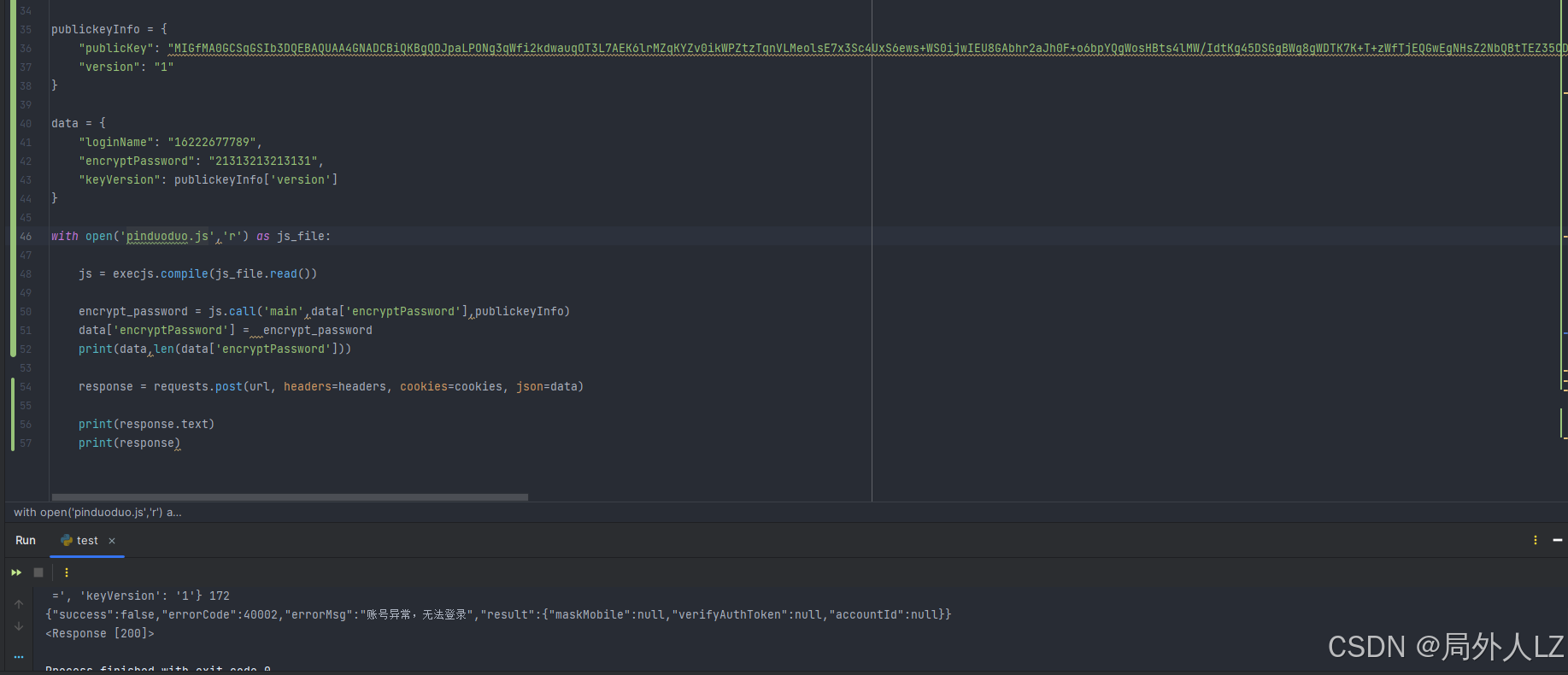The height and width of the screenshot is (675, 1568).
Task: Select the test run configuration tab
Action: pyautogui.click(x=87, y=541)
